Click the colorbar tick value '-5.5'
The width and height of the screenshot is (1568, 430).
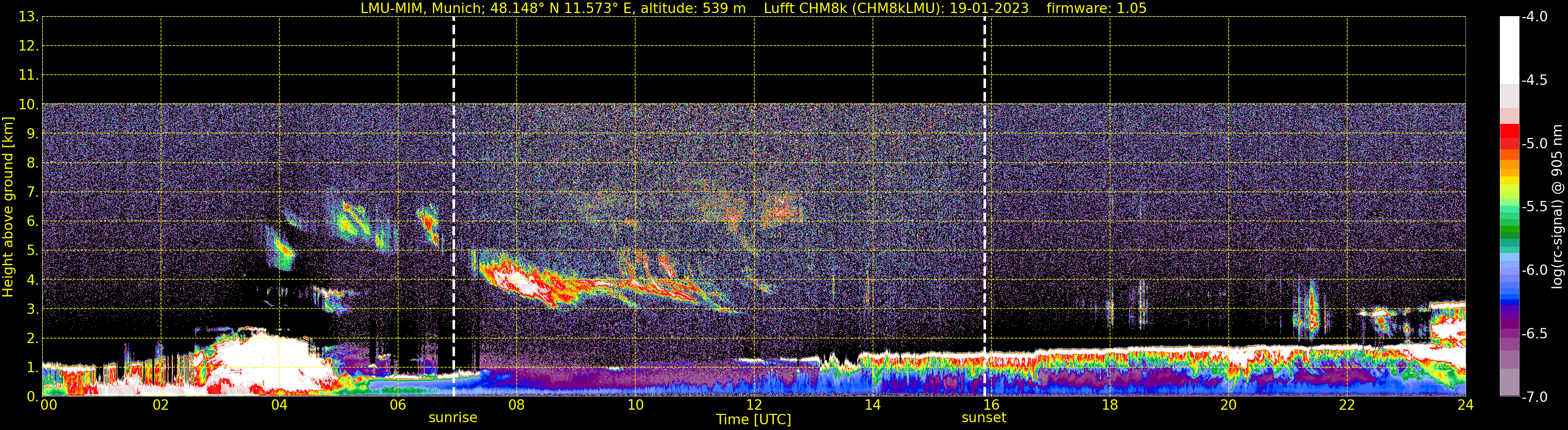[1534, 207]
